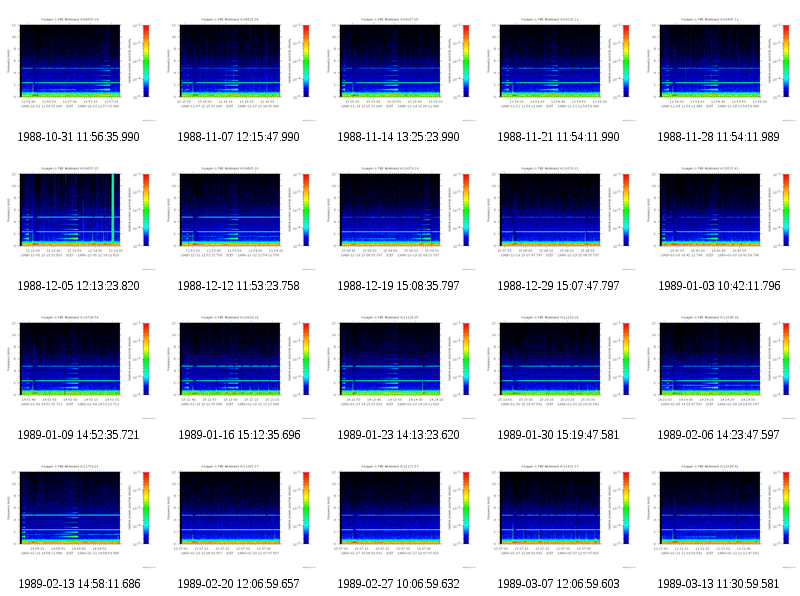Click caption 1988-12-05 12:13:23.820
Screen dimensions: 800x596
coord(79,286)
